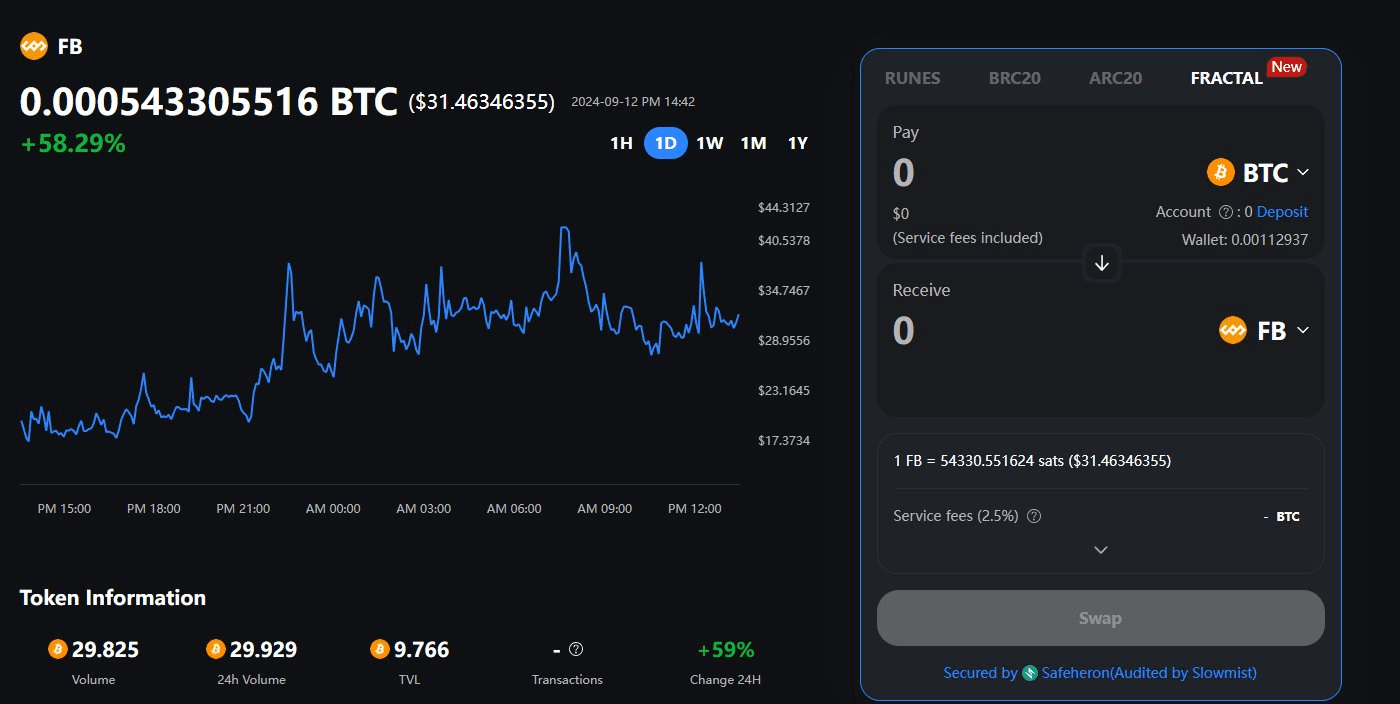Viewport: 1400px width, 704px height.
Task: Click the swap direction arrow icon
Action: [1102, 263]
